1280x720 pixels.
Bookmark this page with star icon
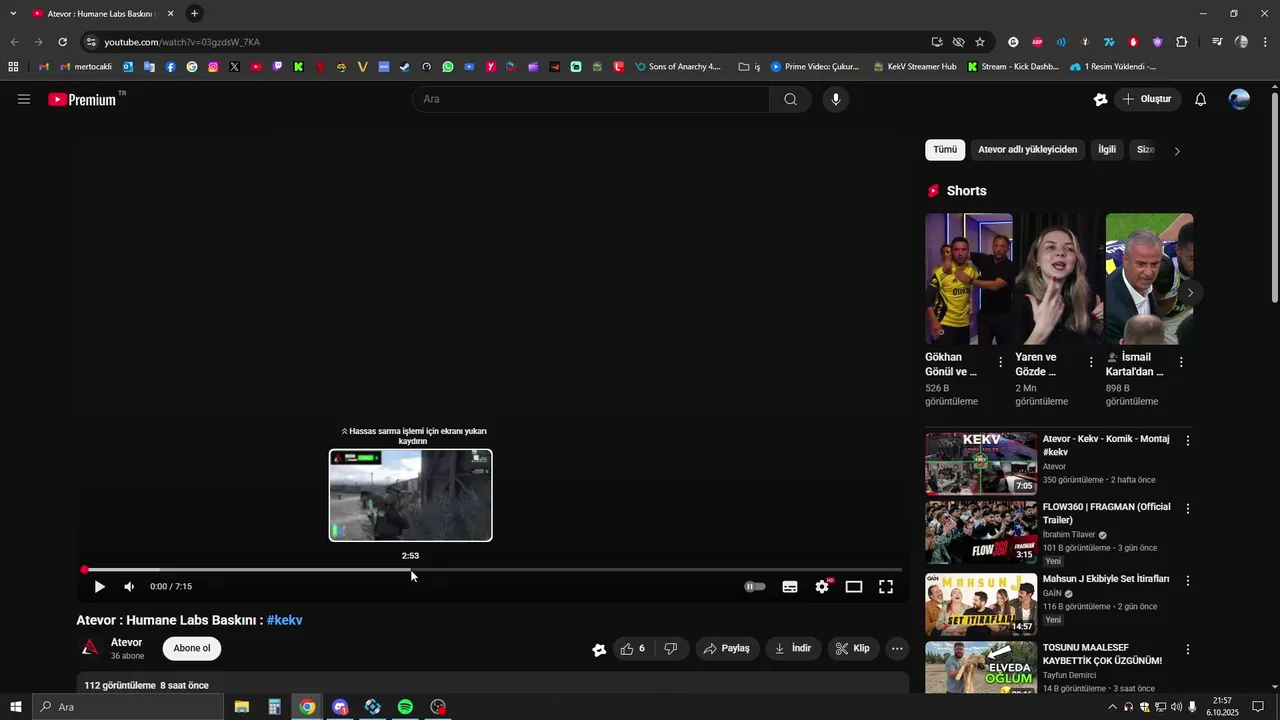coord(980,42)
